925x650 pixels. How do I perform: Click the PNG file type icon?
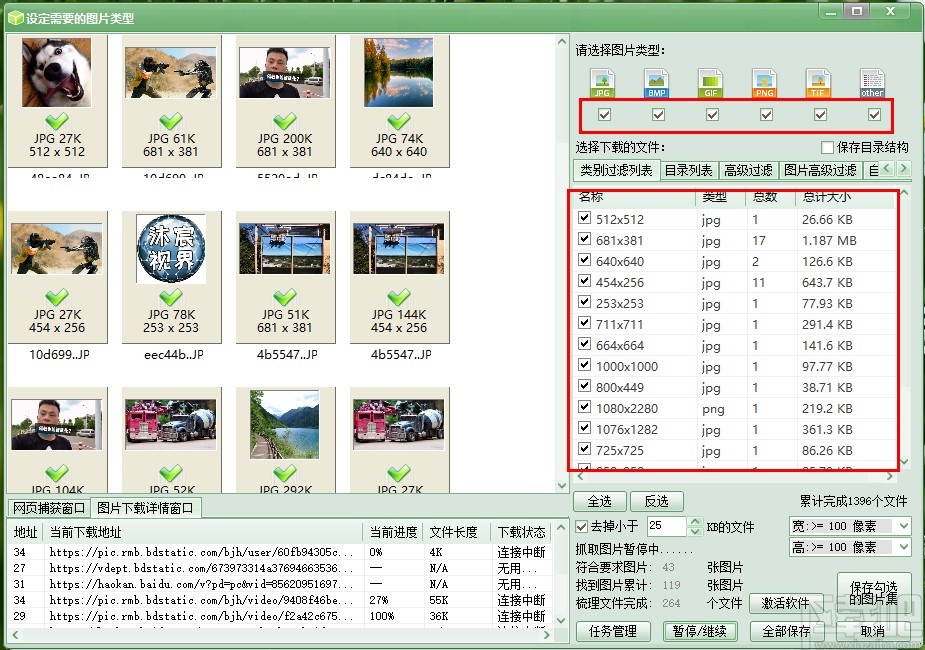tap(765, 83)
